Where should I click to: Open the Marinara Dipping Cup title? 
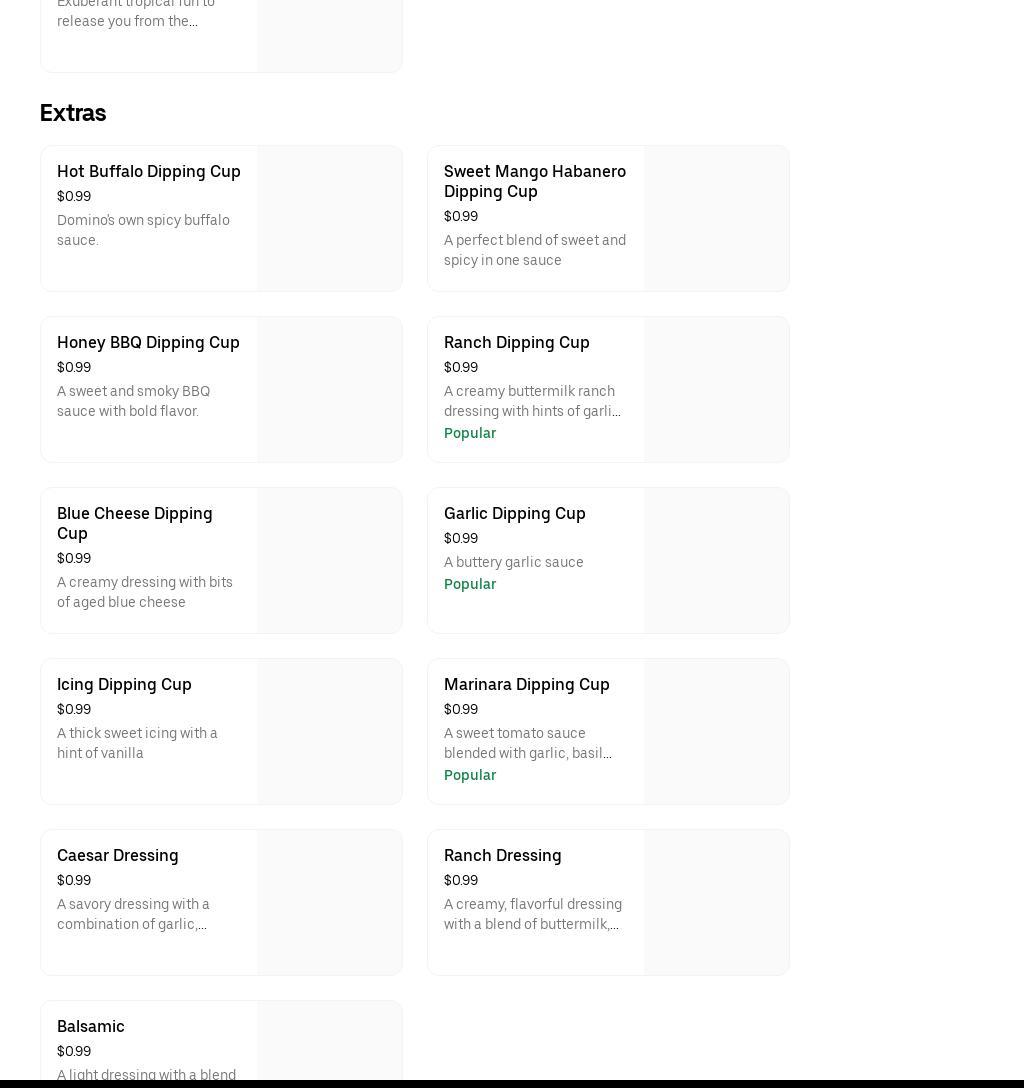(526, 684)
